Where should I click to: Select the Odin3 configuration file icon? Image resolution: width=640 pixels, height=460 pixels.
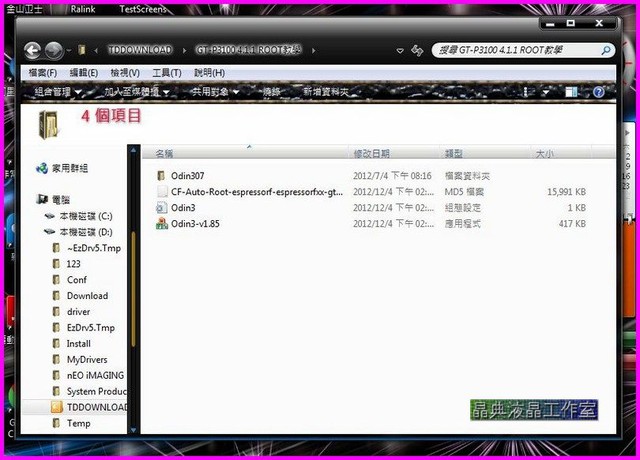tap(161, 207)
